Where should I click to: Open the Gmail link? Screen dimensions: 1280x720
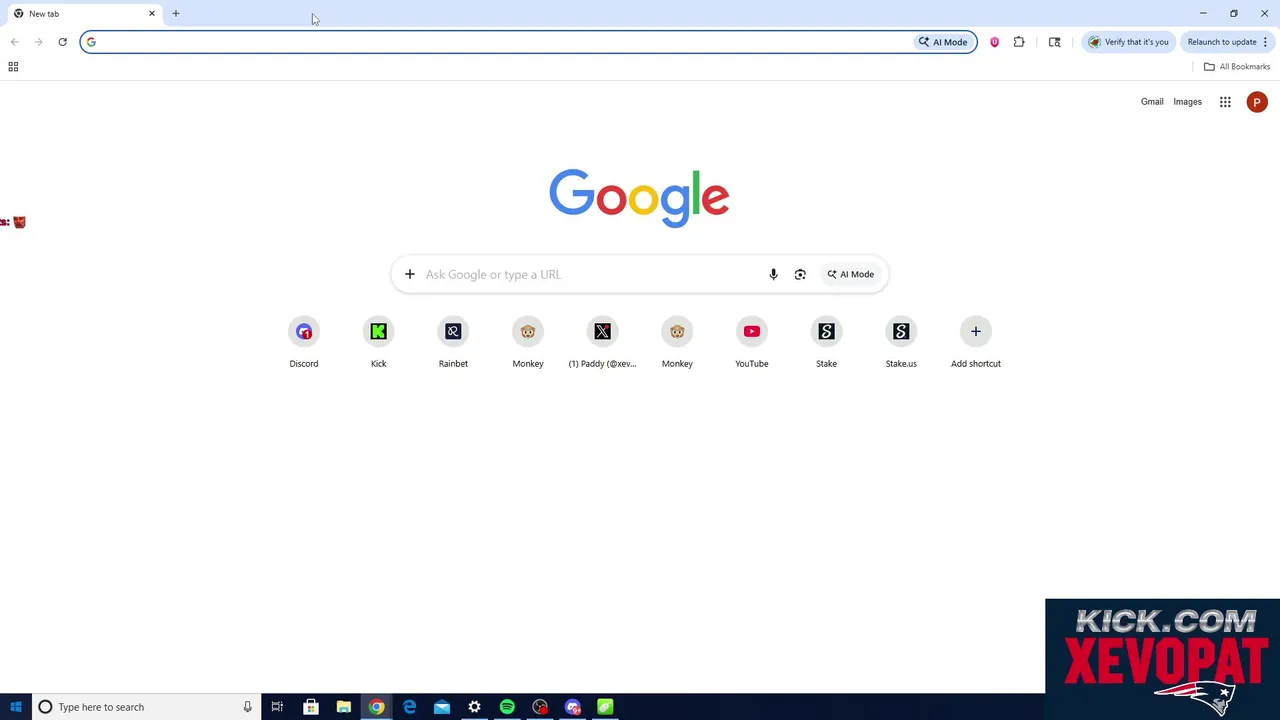1152,102
